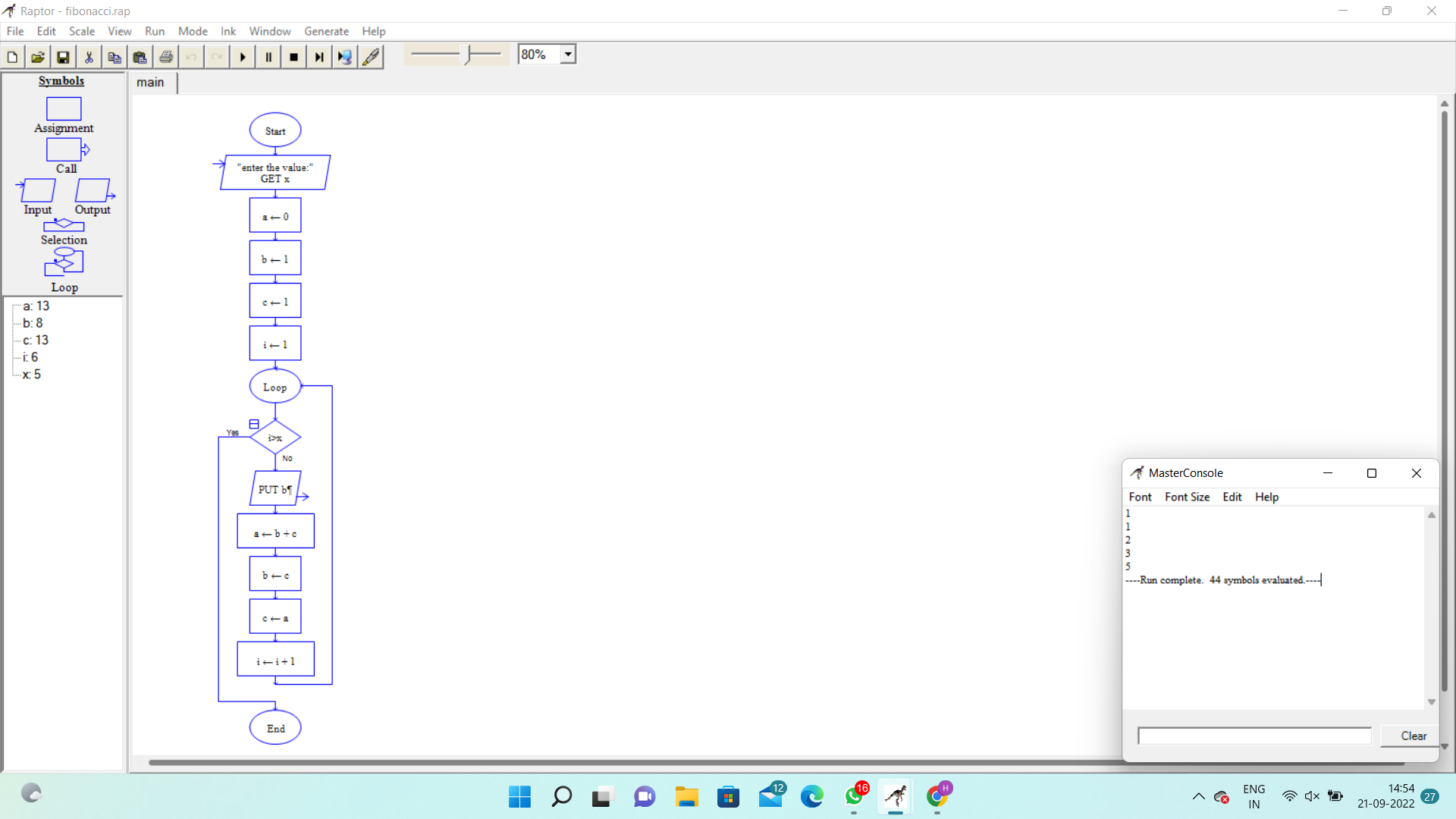Click the Step to next symbol icon
The height and width of the screenshot is (819, 1456).
(x=319, y=57)
